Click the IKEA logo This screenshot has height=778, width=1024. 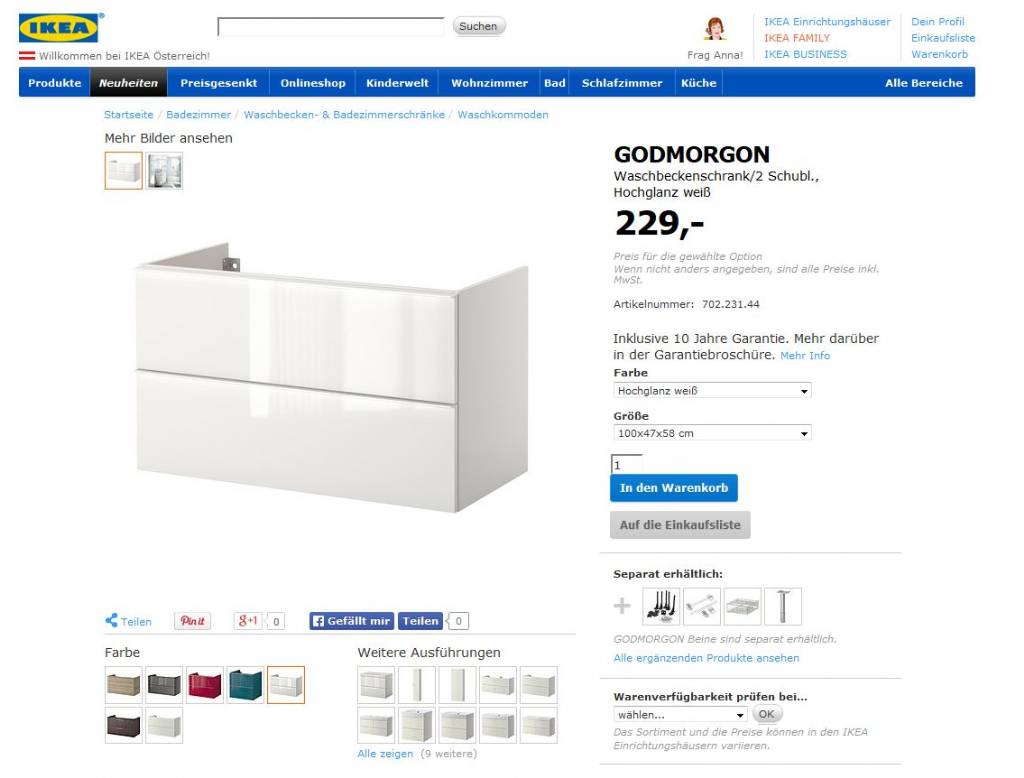[59, 28]
